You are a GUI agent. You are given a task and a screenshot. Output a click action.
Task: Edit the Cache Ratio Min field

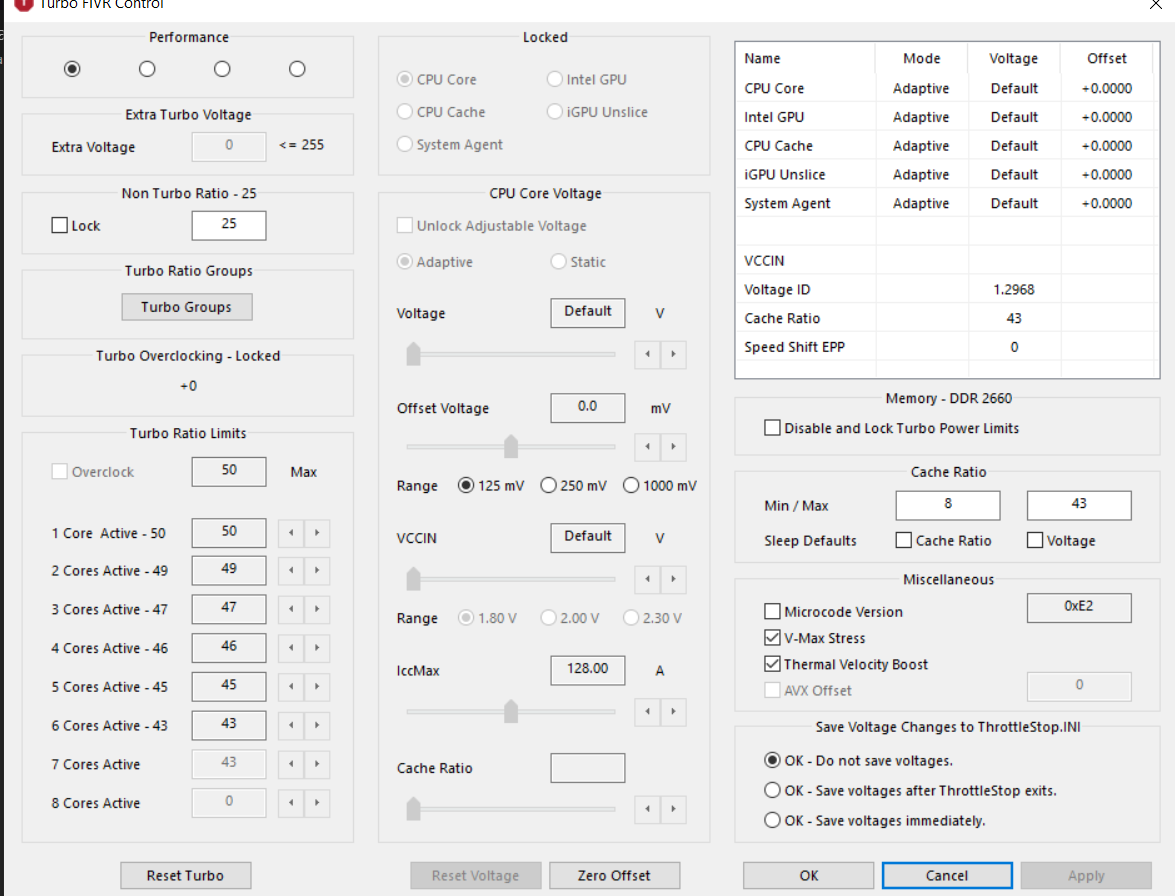point(948,505)
